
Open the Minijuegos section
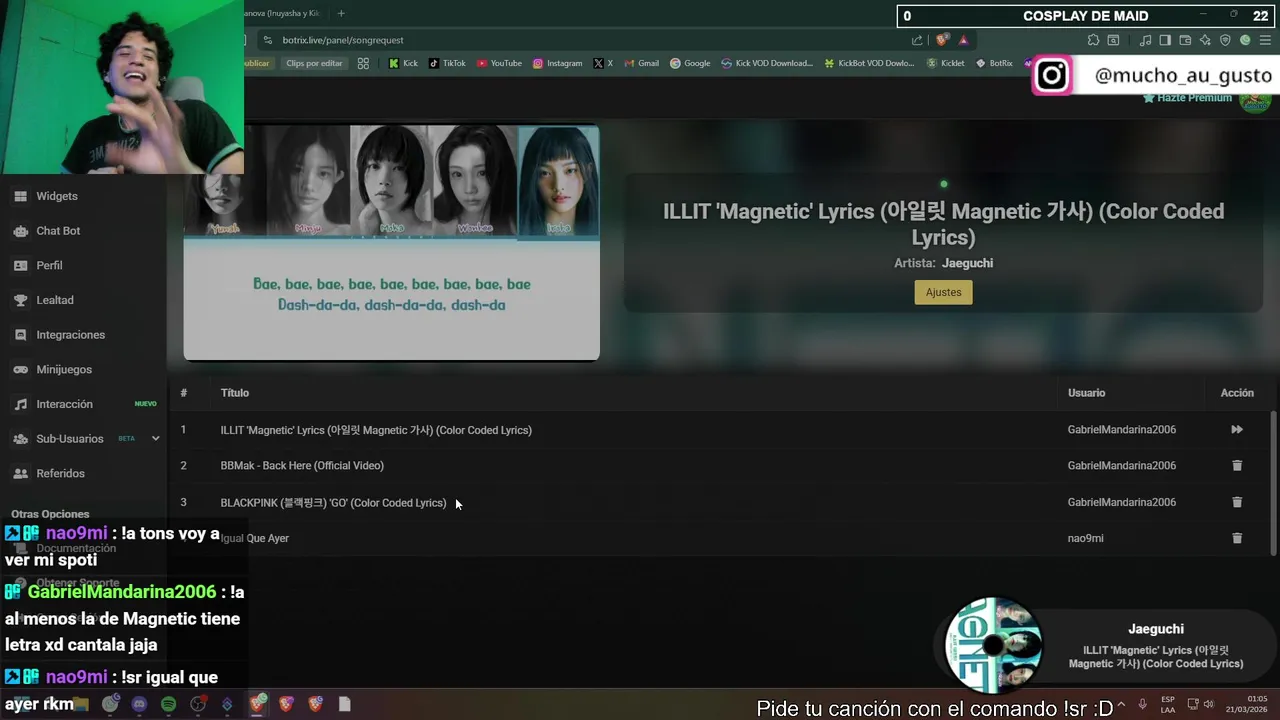(x=64, y=370)
